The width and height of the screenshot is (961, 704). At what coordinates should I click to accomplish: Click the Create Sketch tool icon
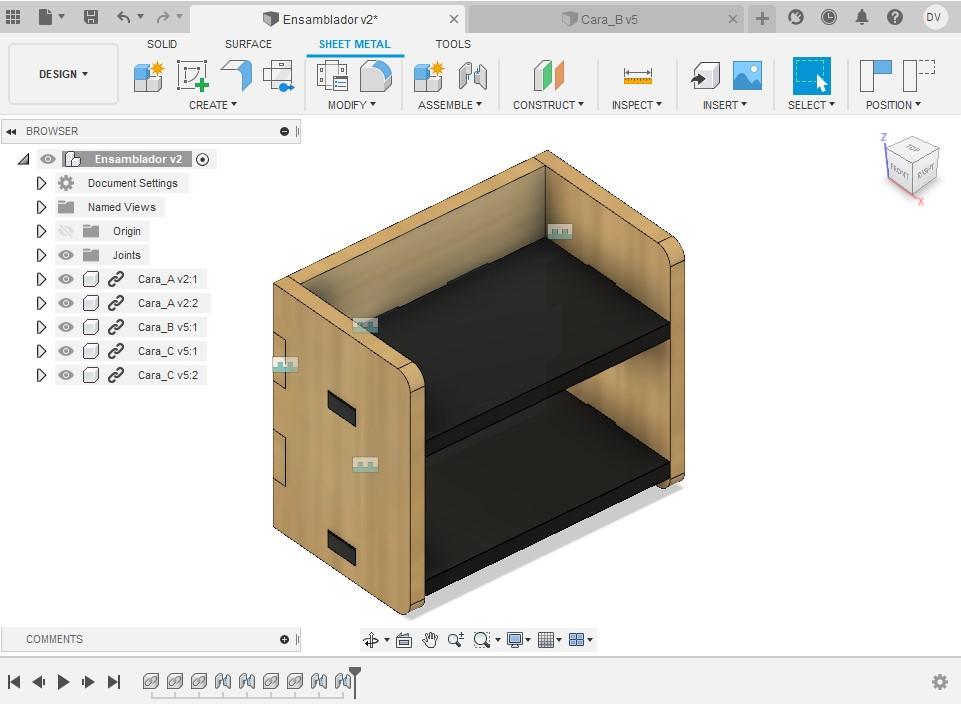192,76
